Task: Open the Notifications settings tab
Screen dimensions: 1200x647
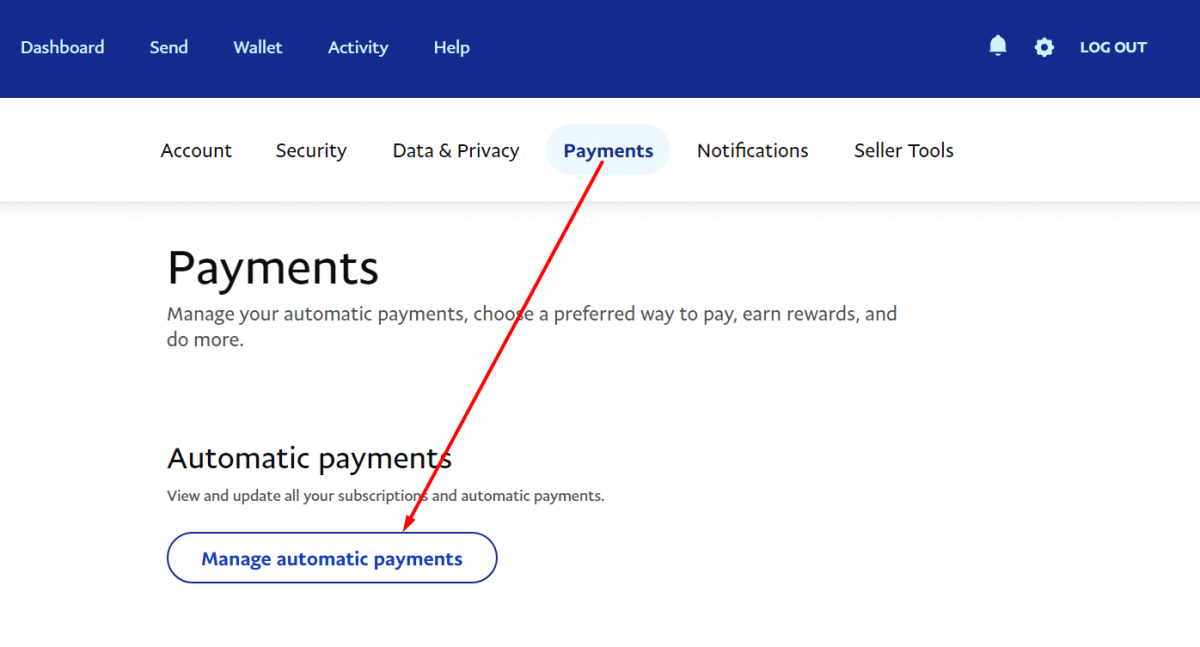Action: pos(753,150)
